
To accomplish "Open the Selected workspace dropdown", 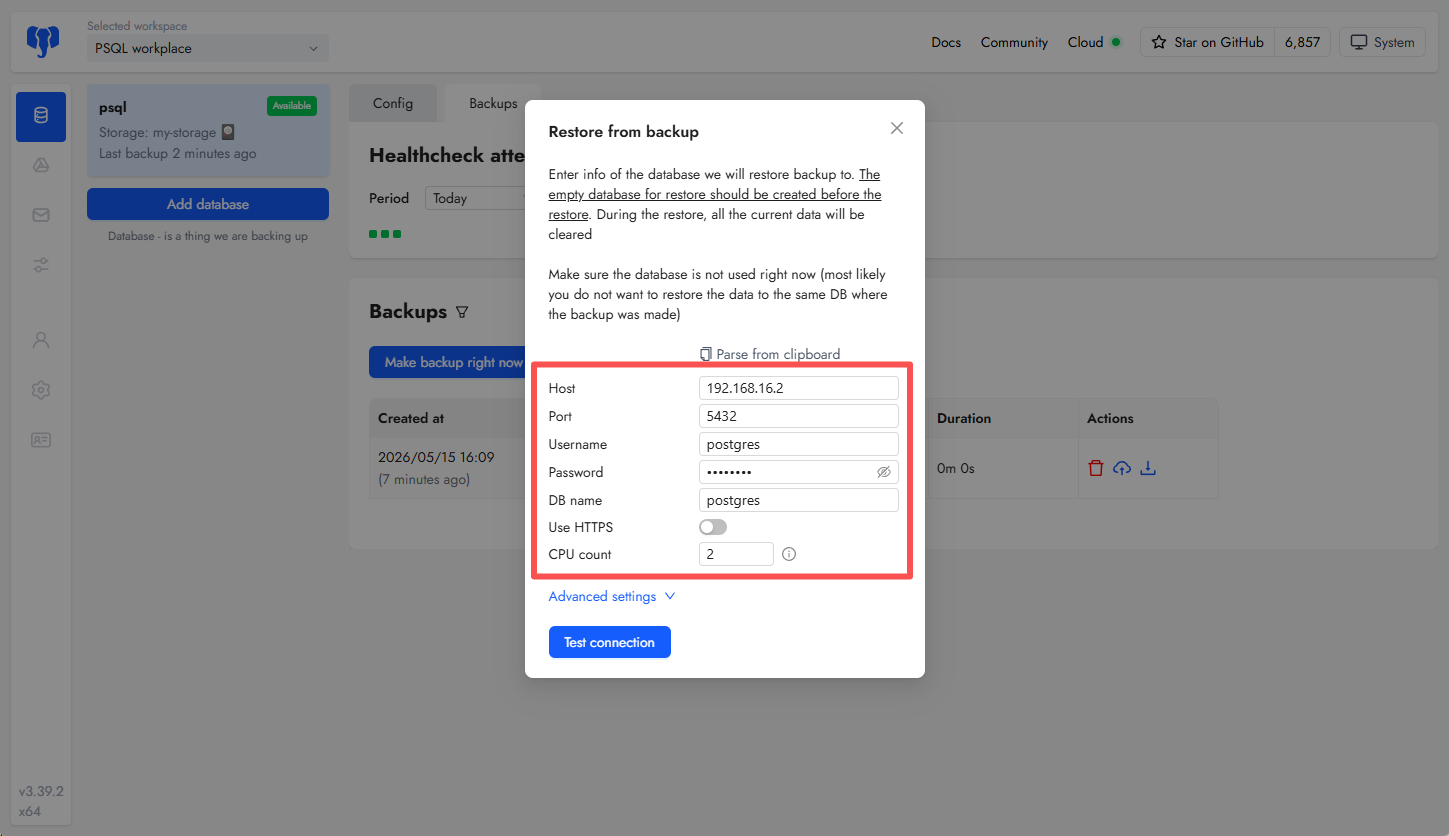I will coord(208,48).
